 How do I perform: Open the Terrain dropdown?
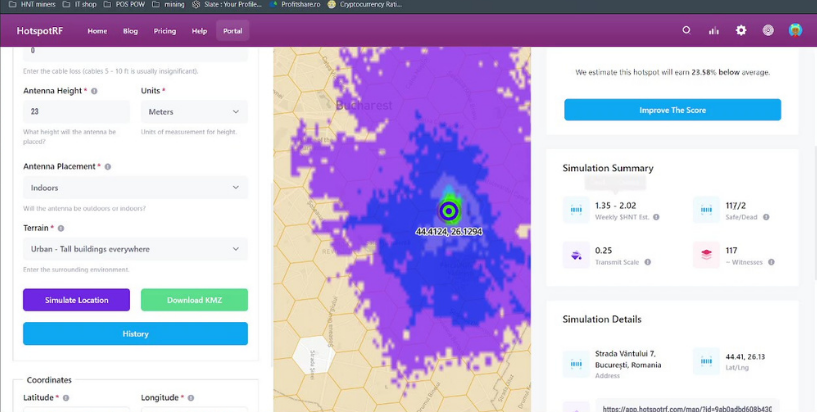pos(135,249)
